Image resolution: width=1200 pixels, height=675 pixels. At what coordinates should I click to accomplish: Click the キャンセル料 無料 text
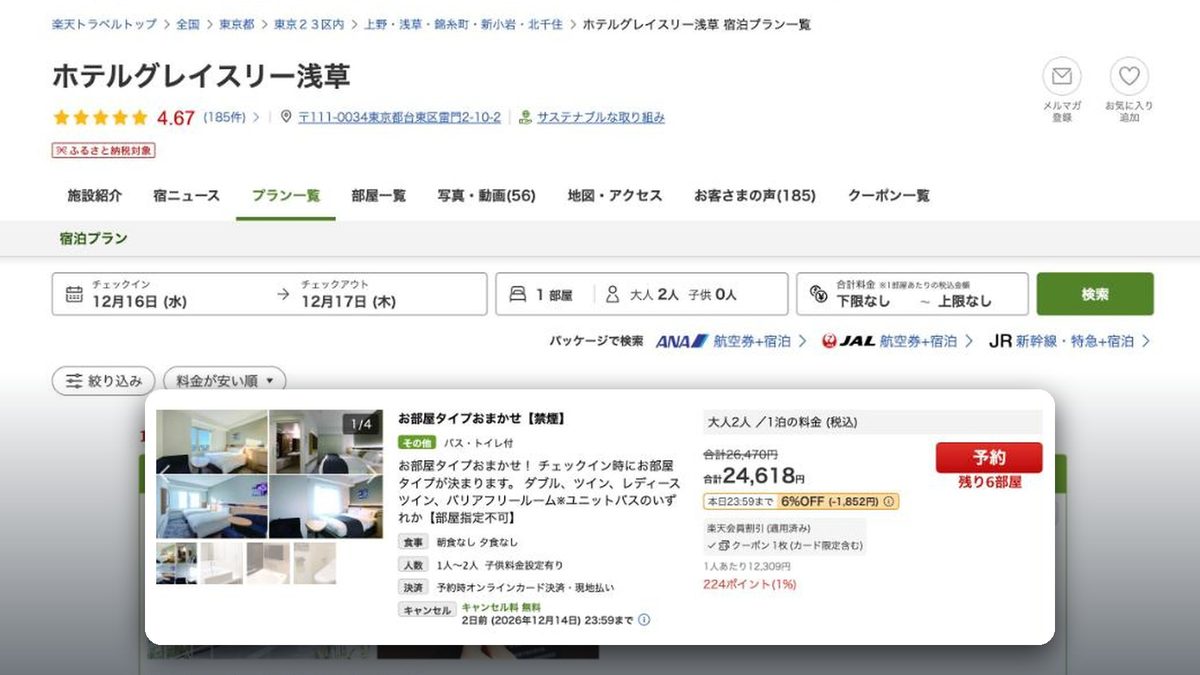(x=500, y=606)
